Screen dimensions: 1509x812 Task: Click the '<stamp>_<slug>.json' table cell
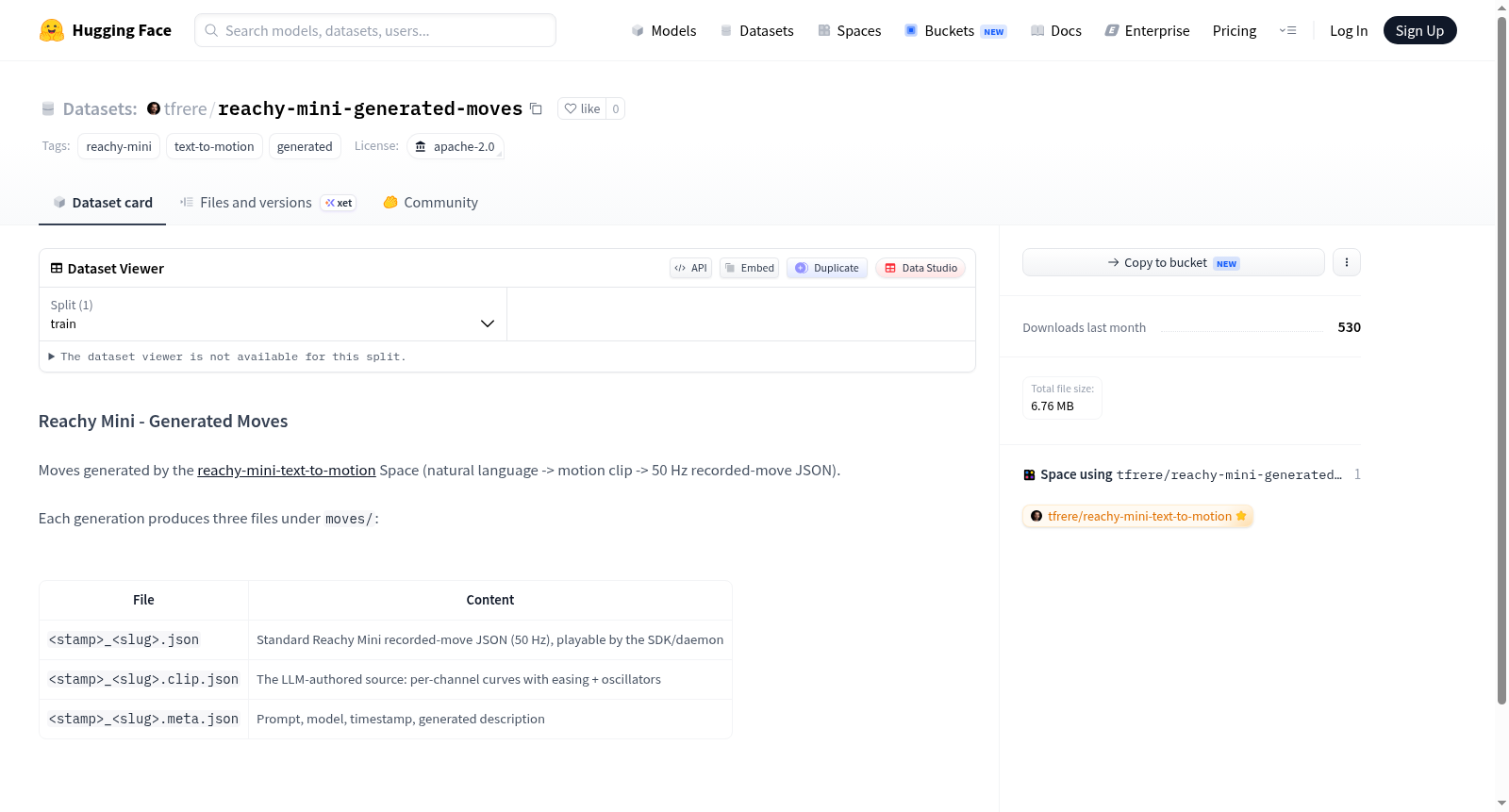(143, 639)
